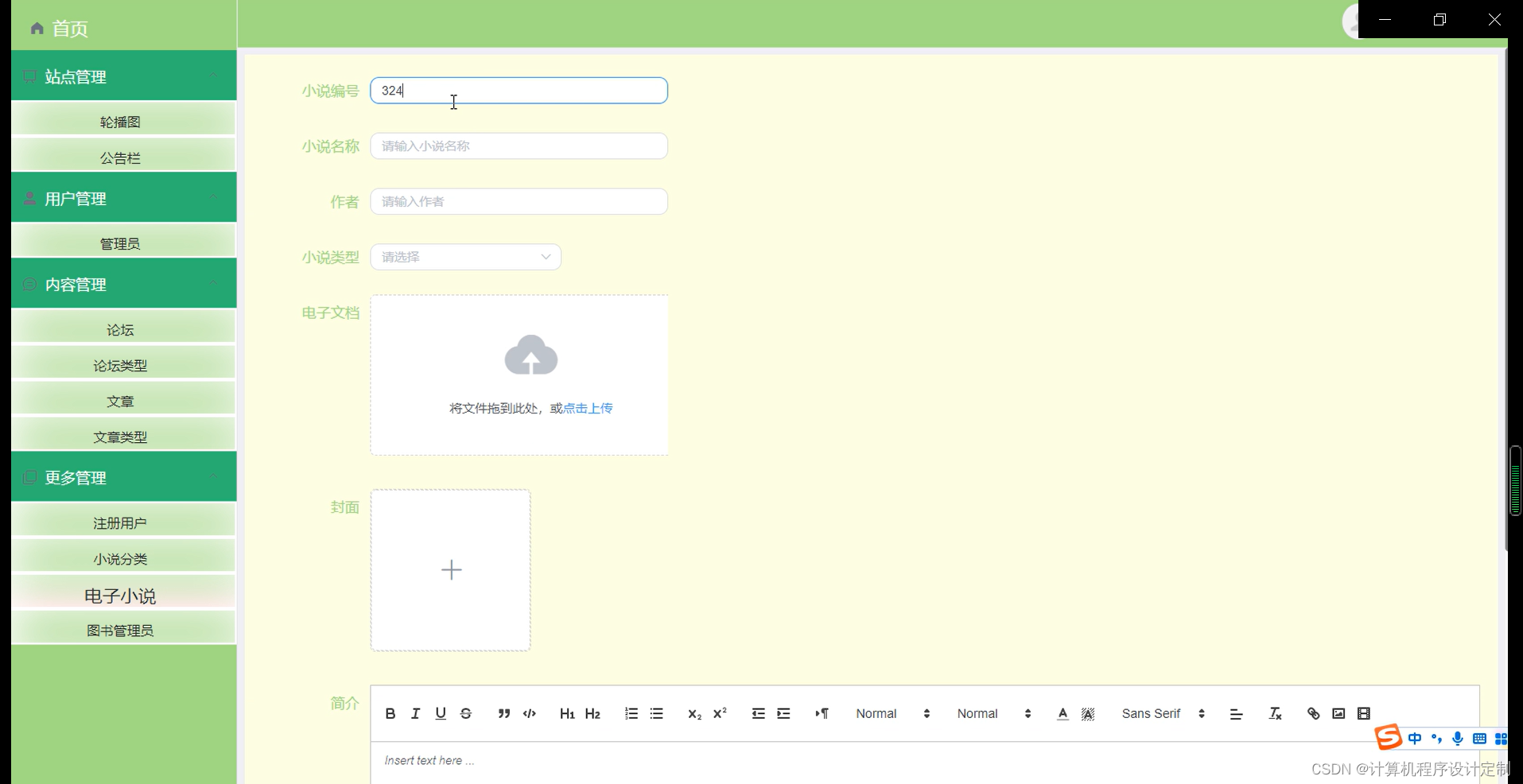
Task: Toggle strikethrough formatting in editor toolbar
Action: [466, 713]
